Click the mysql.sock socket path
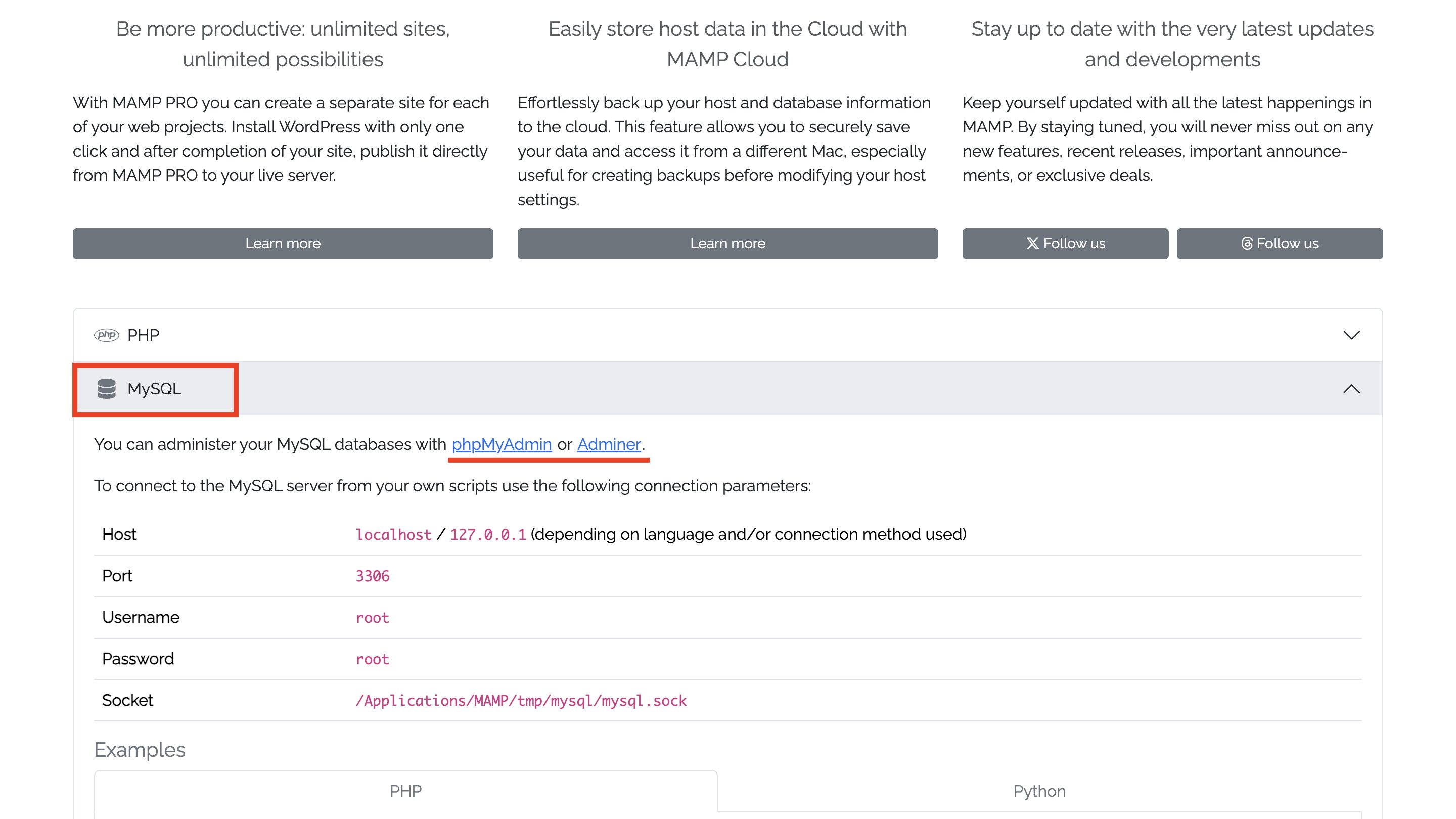This screenshot has height=819, width=1456. 521,700
